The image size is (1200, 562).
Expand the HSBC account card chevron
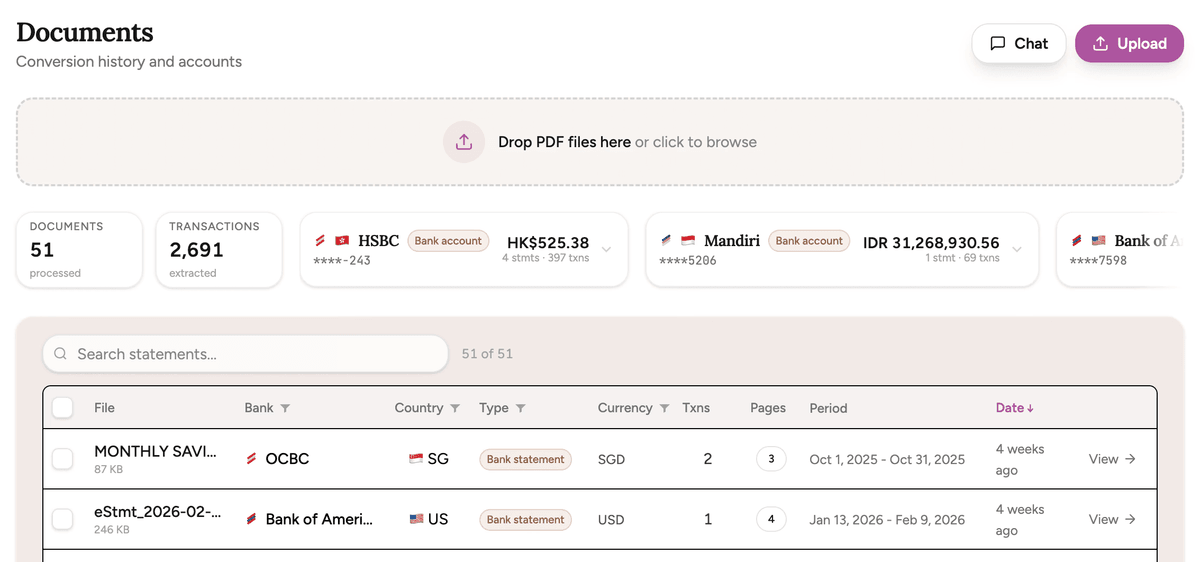(607, 249)
